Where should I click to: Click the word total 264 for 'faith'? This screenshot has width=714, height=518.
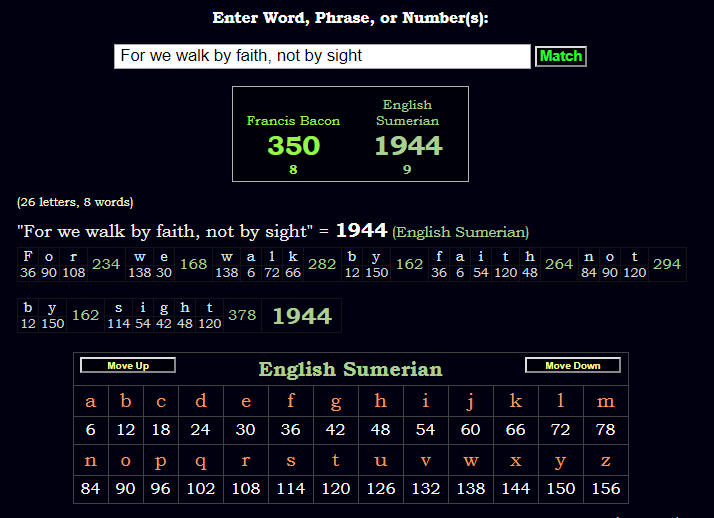(x=559, y=264)
